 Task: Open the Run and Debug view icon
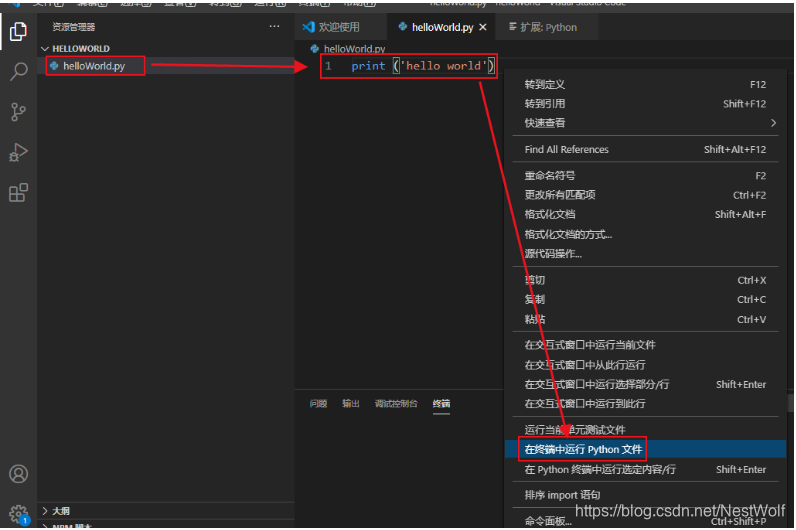point(18,152)
